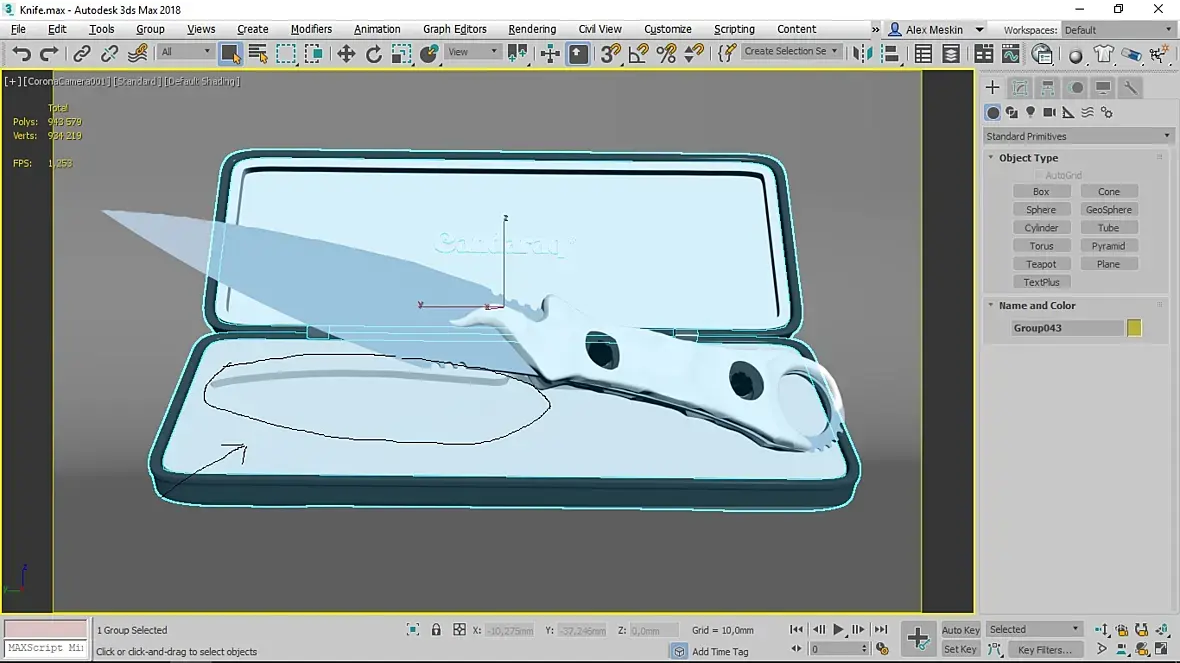The width and height of the screenshot is (1180, 663).
Task: Select the Move tool in toolbar
Action: pos(346,54)
